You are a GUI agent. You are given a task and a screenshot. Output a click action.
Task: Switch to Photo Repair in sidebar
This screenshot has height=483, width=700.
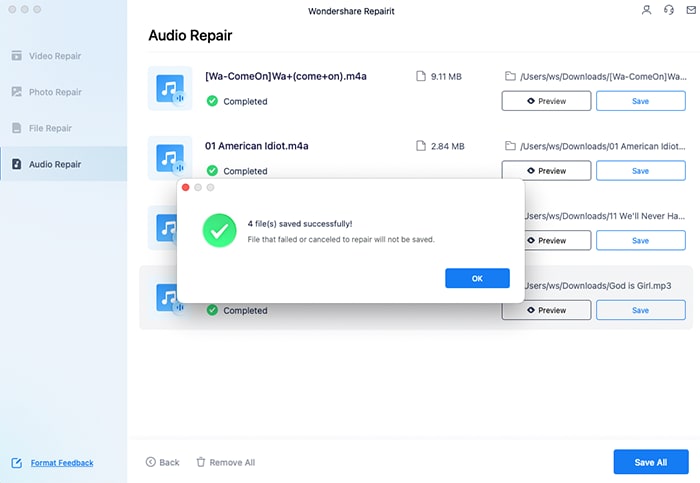tap(63, 92)
